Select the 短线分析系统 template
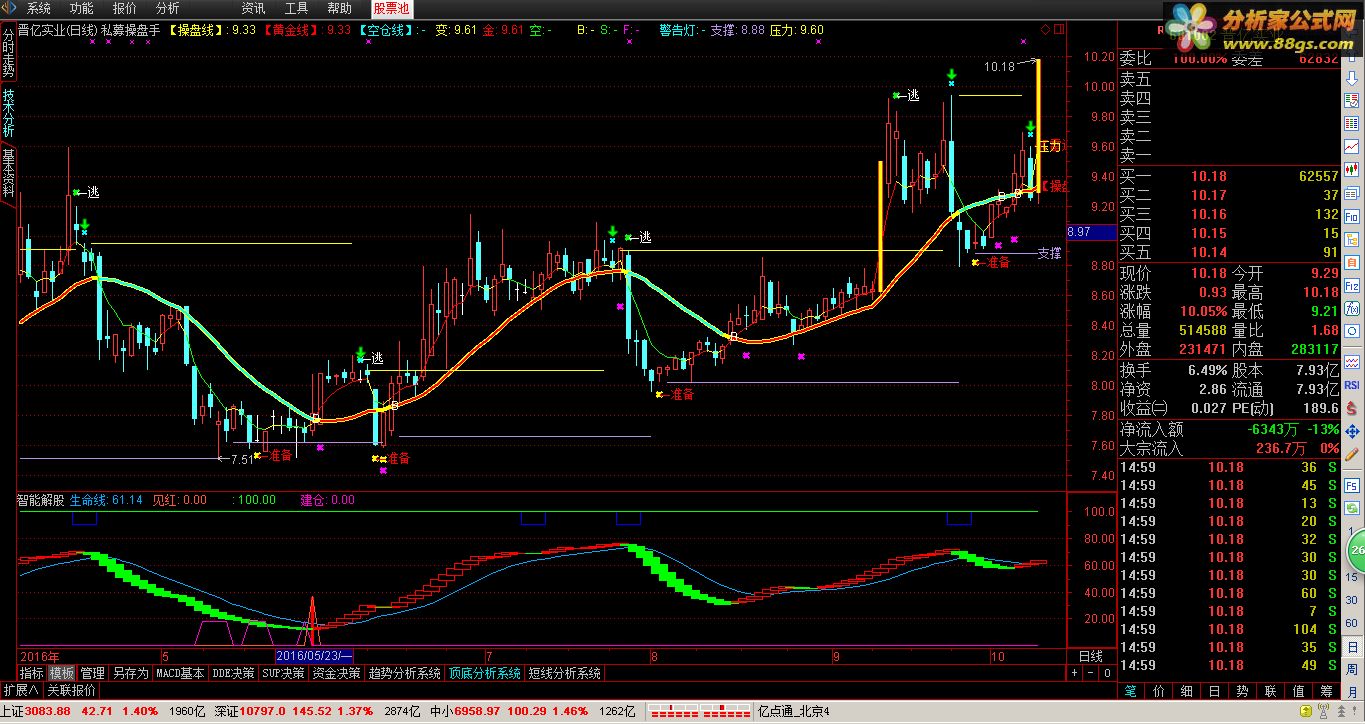1365x724 pixels. 565,673
